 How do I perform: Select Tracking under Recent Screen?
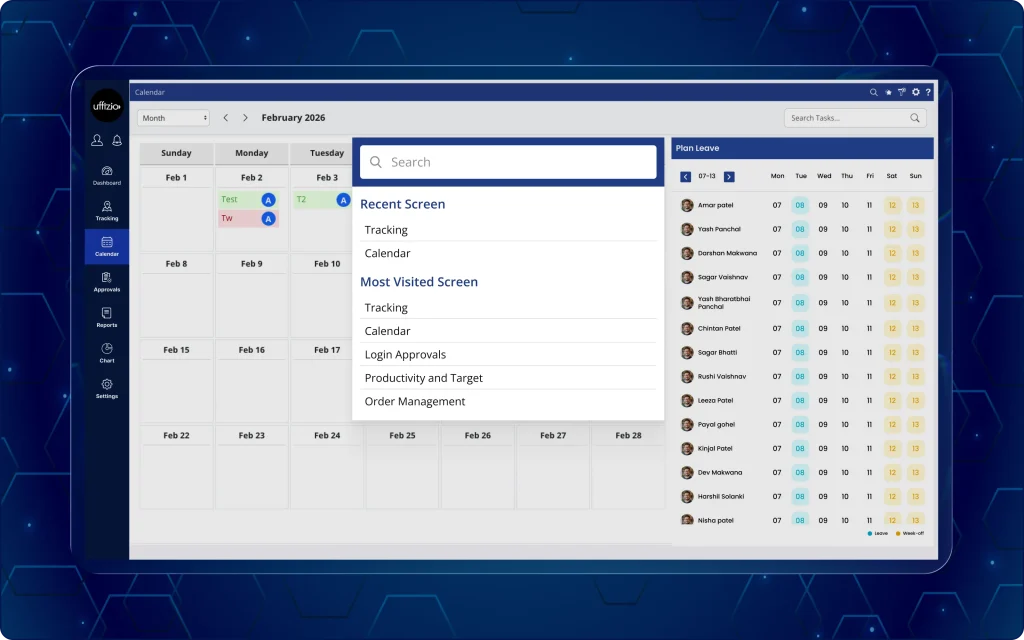tap(508, 230)
